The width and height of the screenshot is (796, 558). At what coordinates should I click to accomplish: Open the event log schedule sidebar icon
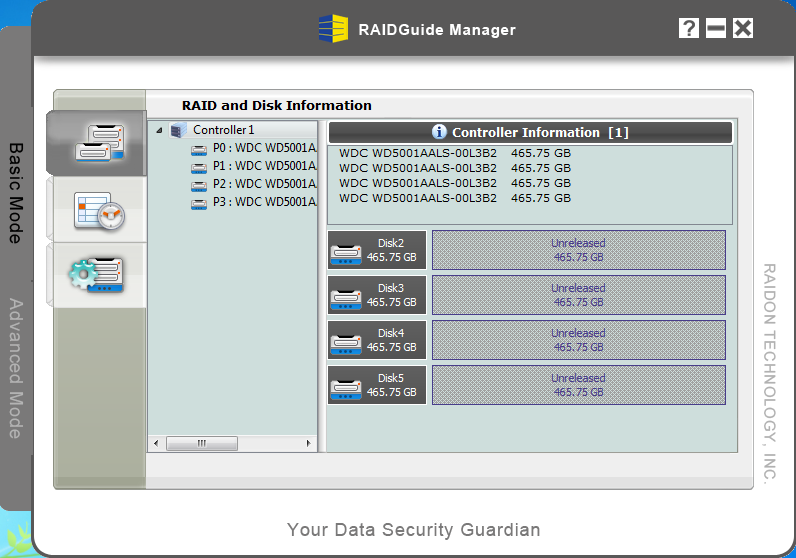(x=96, y=210)
